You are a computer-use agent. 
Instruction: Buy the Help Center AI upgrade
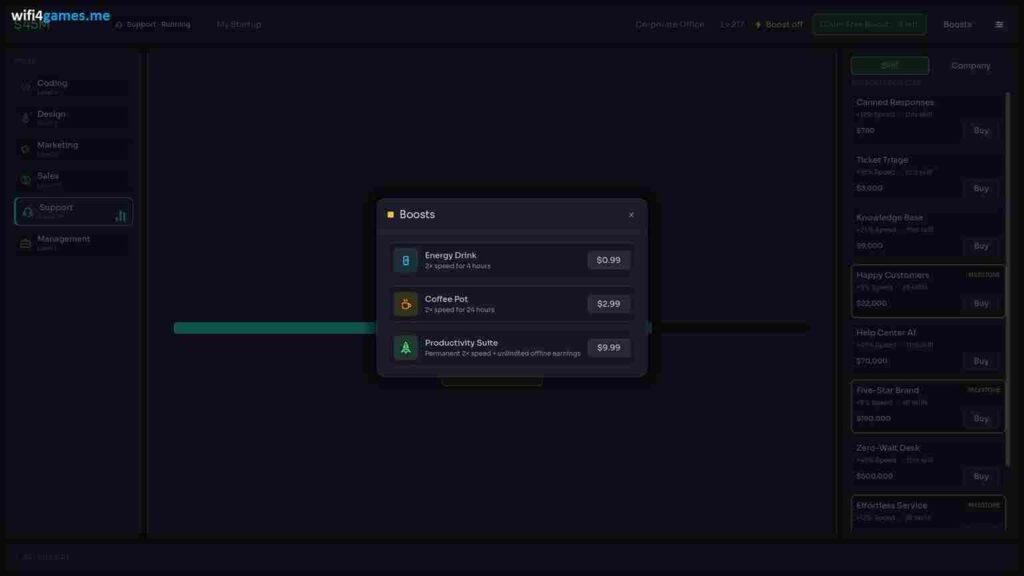tap(981, 360)
